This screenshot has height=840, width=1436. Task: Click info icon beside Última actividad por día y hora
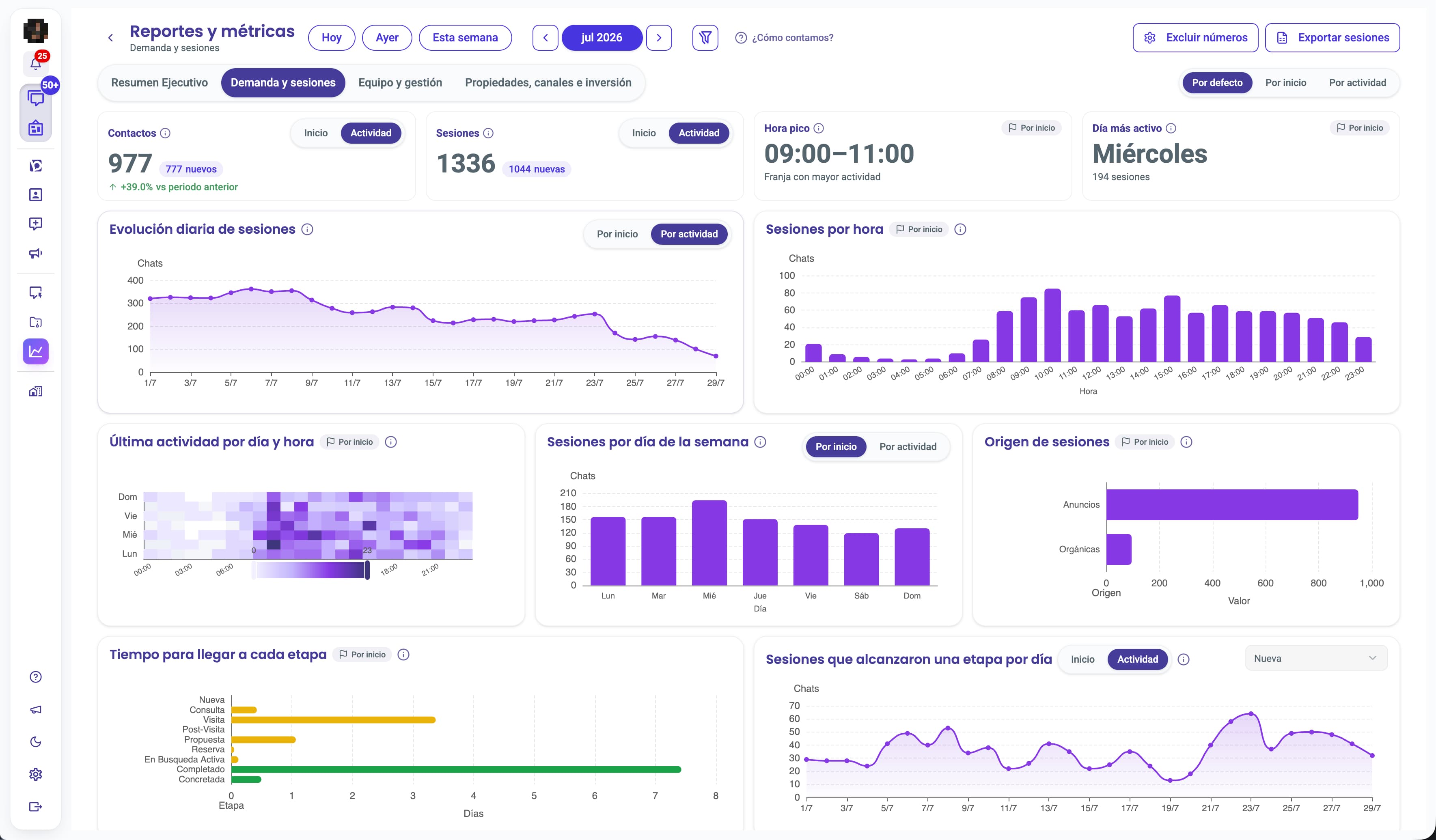click(391, 442)
